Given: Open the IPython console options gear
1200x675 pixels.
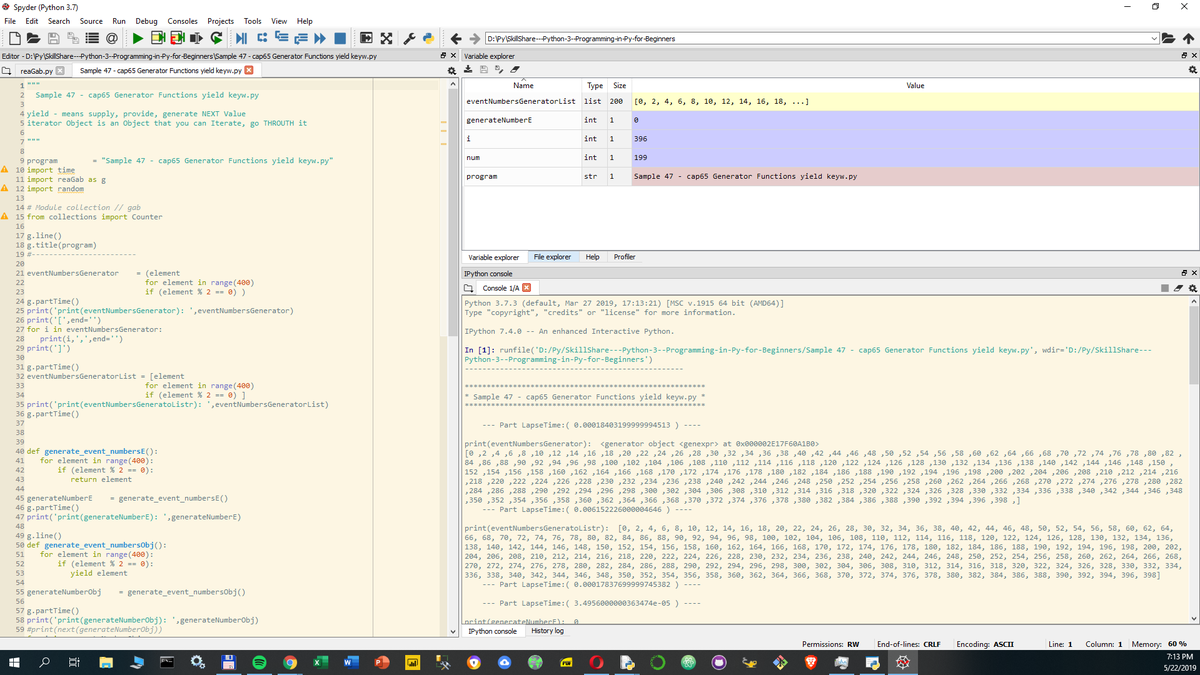Looking at the screenshot, I should click(1191, 289).
